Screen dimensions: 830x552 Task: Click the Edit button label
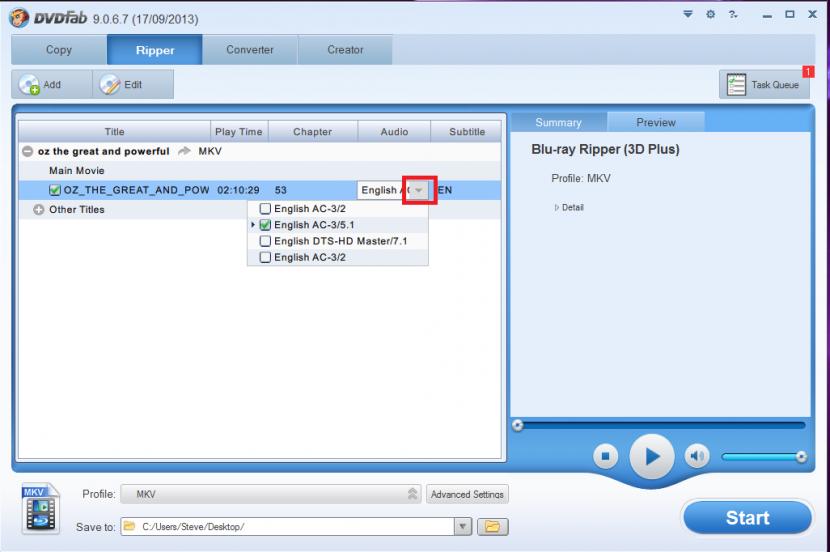click(133, 85)
